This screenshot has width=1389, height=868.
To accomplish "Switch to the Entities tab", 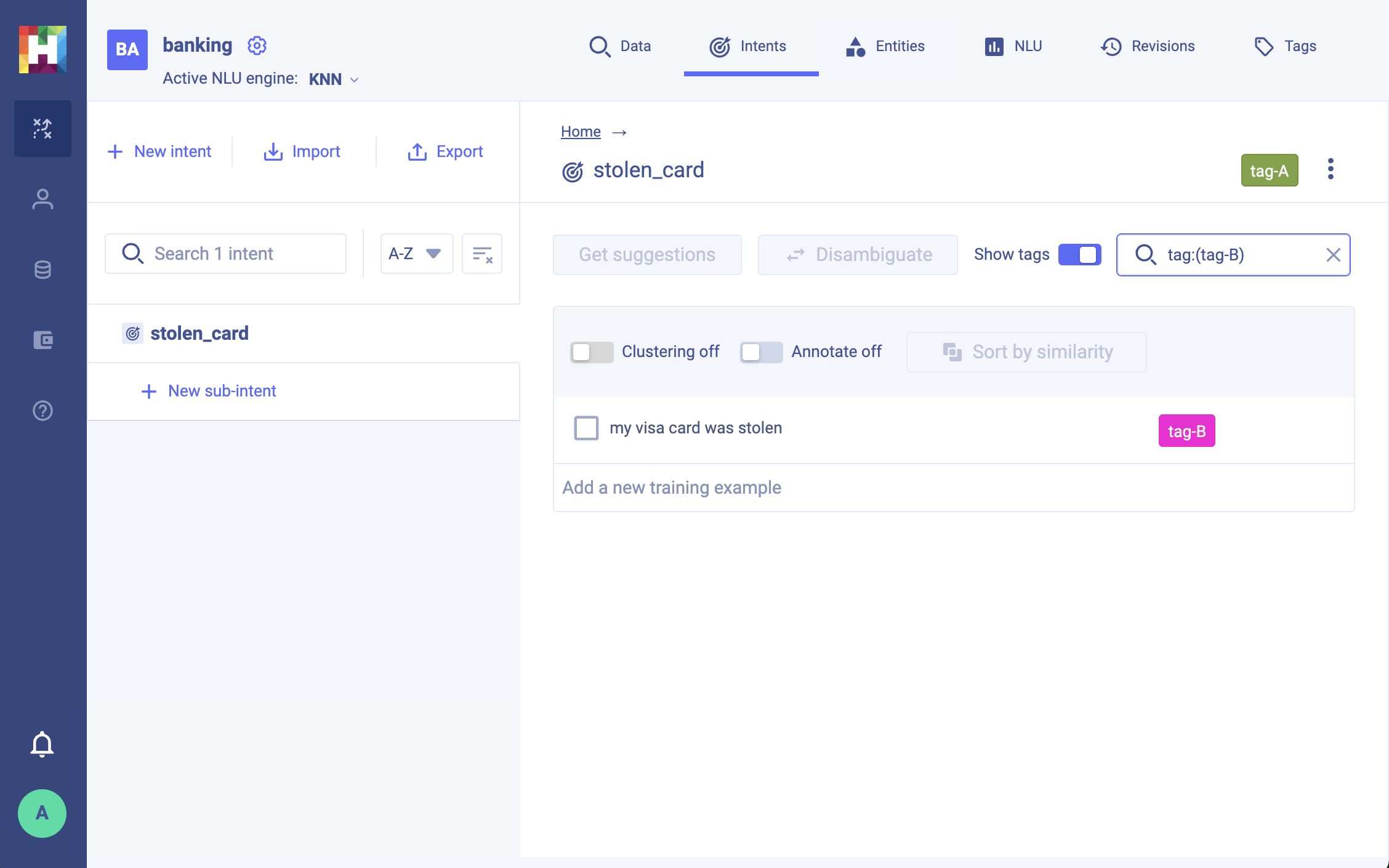I will click(885, 46).
